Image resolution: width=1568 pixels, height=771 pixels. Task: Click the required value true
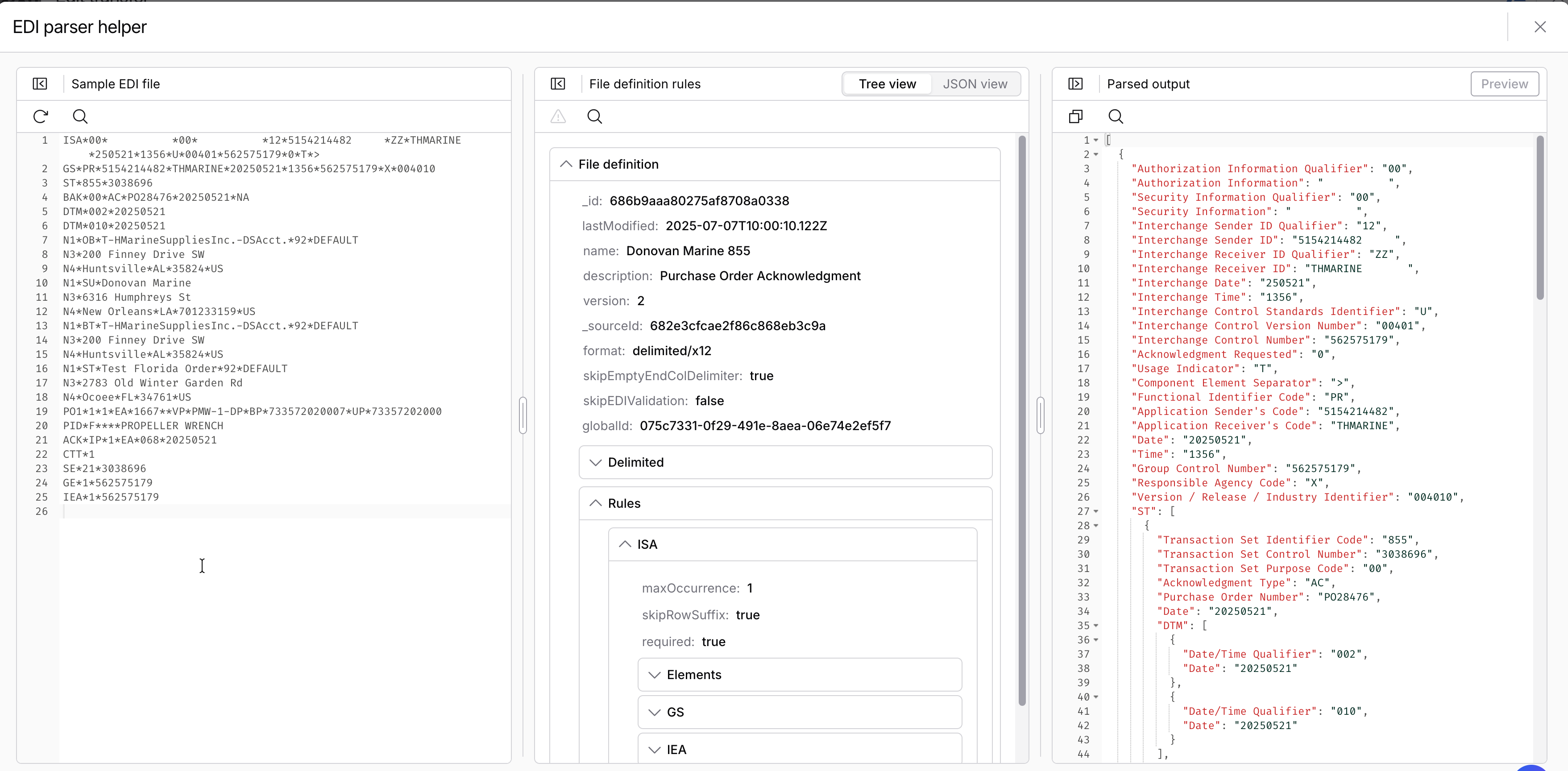pos(713,642)
